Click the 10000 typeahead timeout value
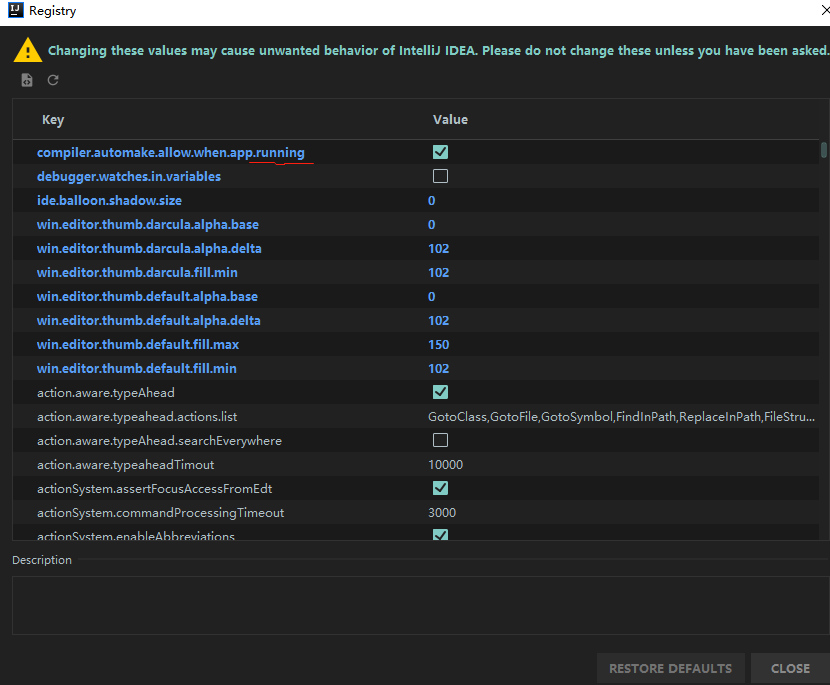Screen dimensions: 830x685 (x=445, y=465)
